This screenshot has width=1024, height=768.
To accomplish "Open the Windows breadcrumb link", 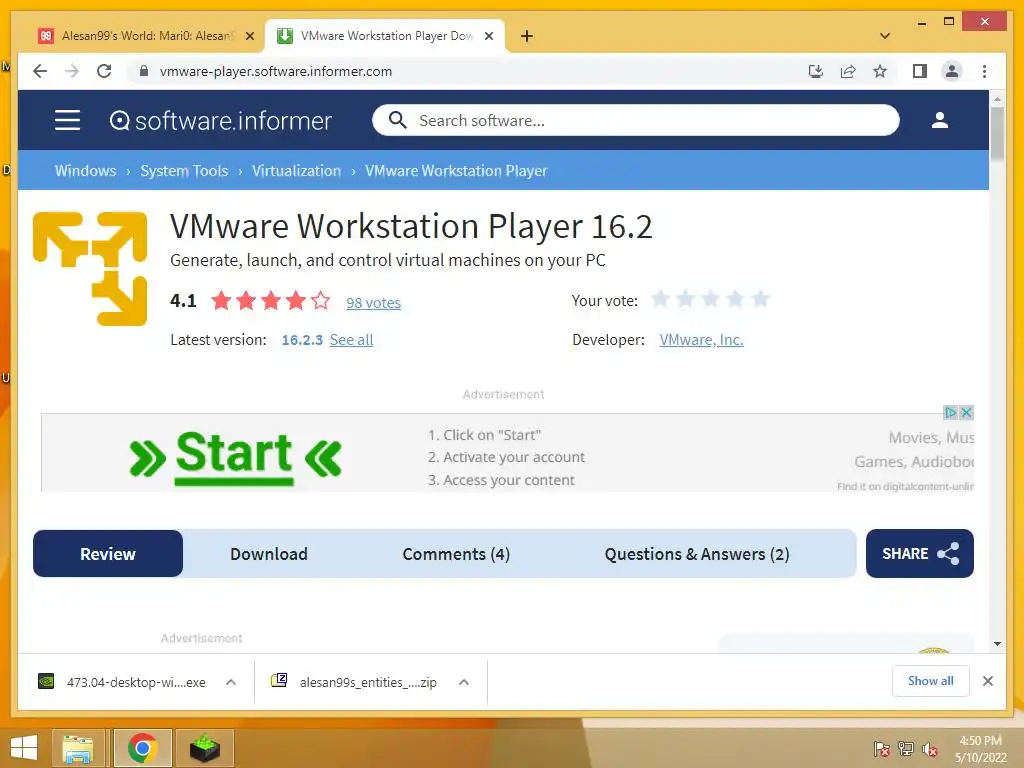I will [86, 170].
